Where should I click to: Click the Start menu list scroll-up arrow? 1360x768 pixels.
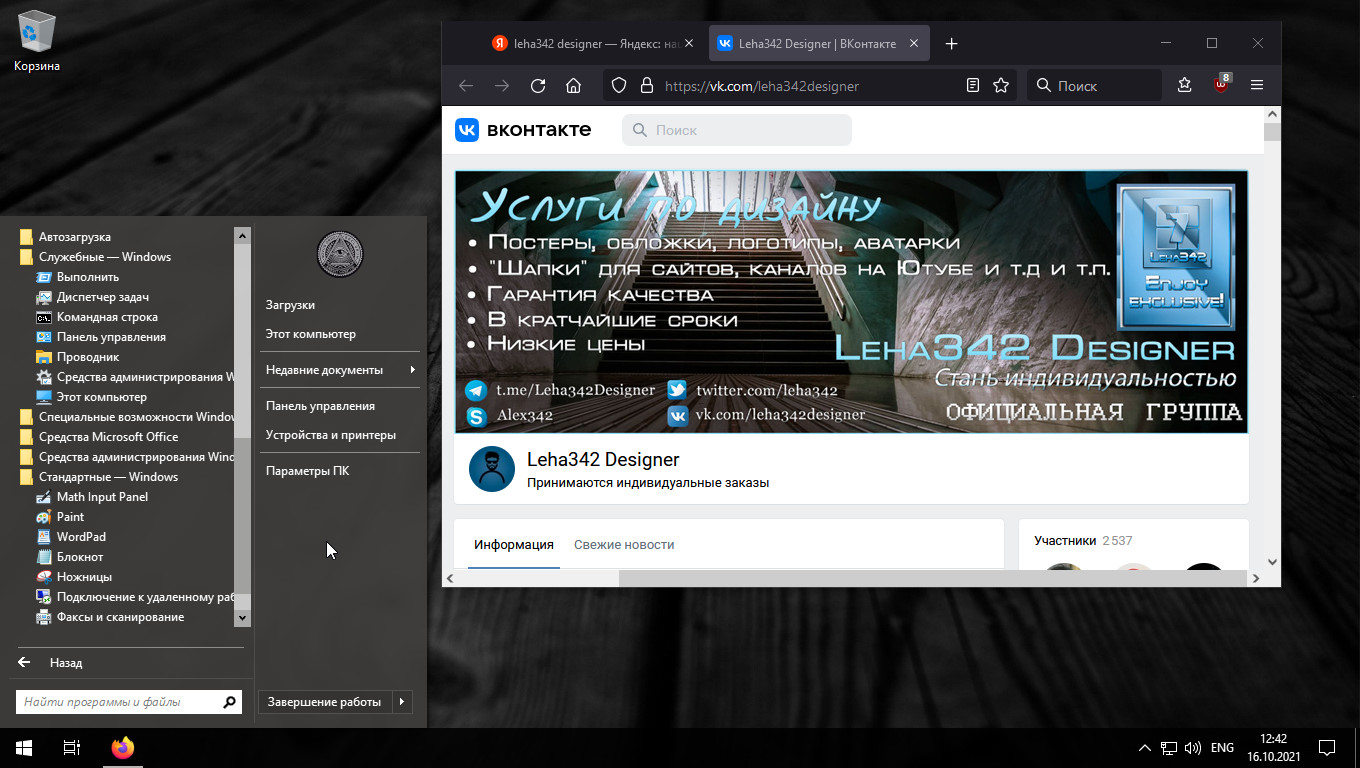pyautogui.click(x=242, y=236)
